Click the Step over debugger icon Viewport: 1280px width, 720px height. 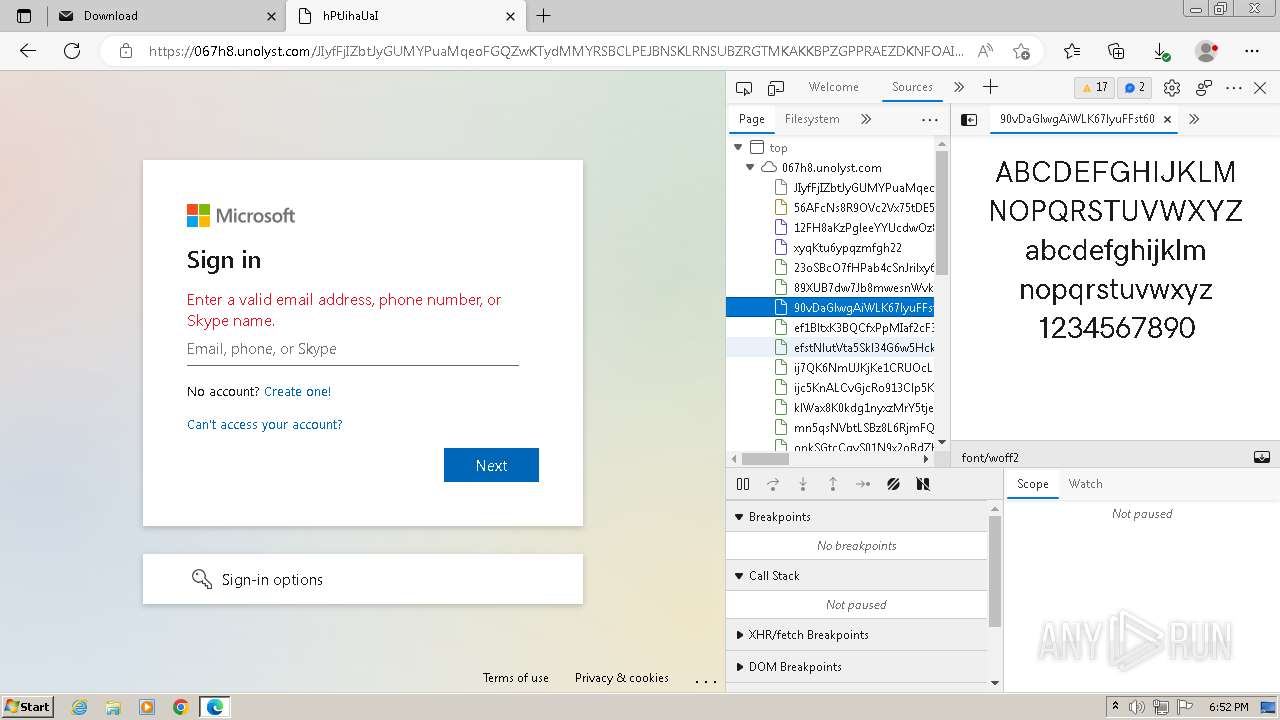773,484
